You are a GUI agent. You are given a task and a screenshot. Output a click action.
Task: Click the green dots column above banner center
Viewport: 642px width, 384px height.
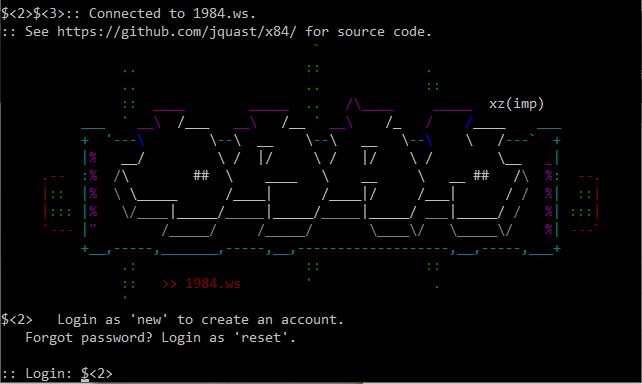click(313, 87)
